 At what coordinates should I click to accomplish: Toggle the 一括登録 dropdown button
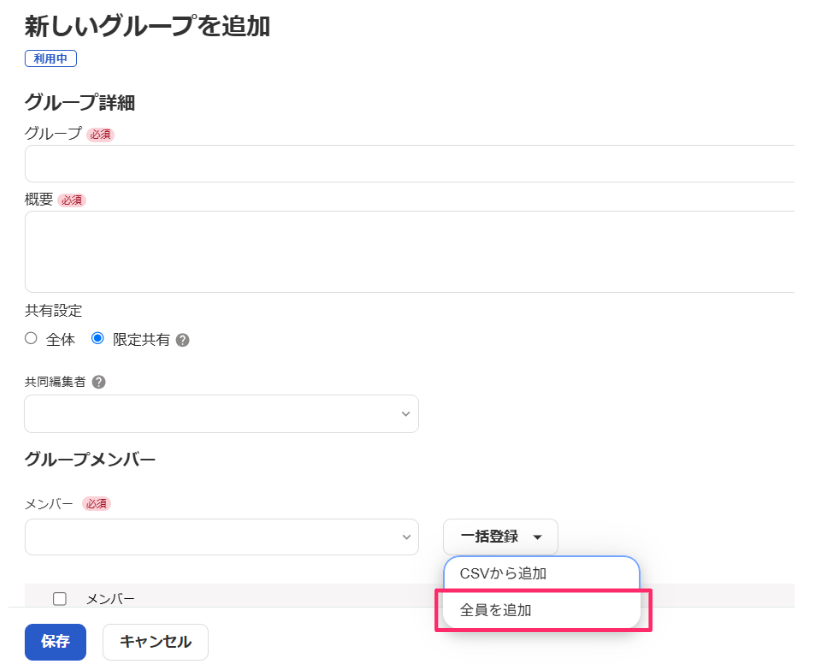(500, 537)
